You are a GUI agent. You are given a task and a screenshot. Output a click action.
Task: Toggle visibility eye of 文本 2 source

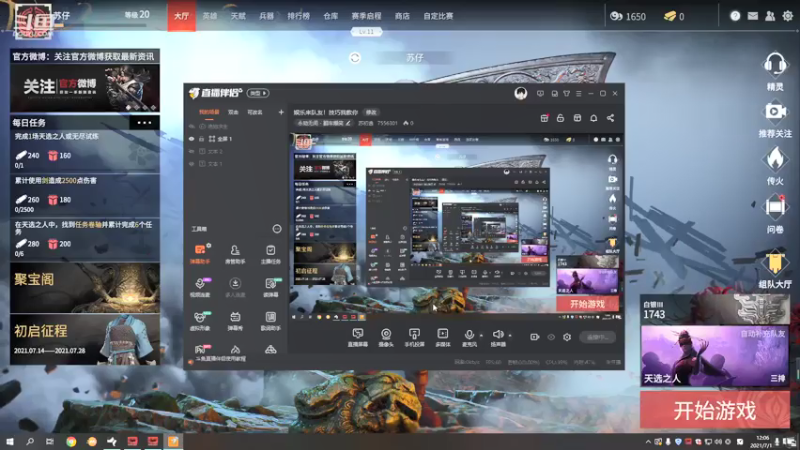point(192,151)
